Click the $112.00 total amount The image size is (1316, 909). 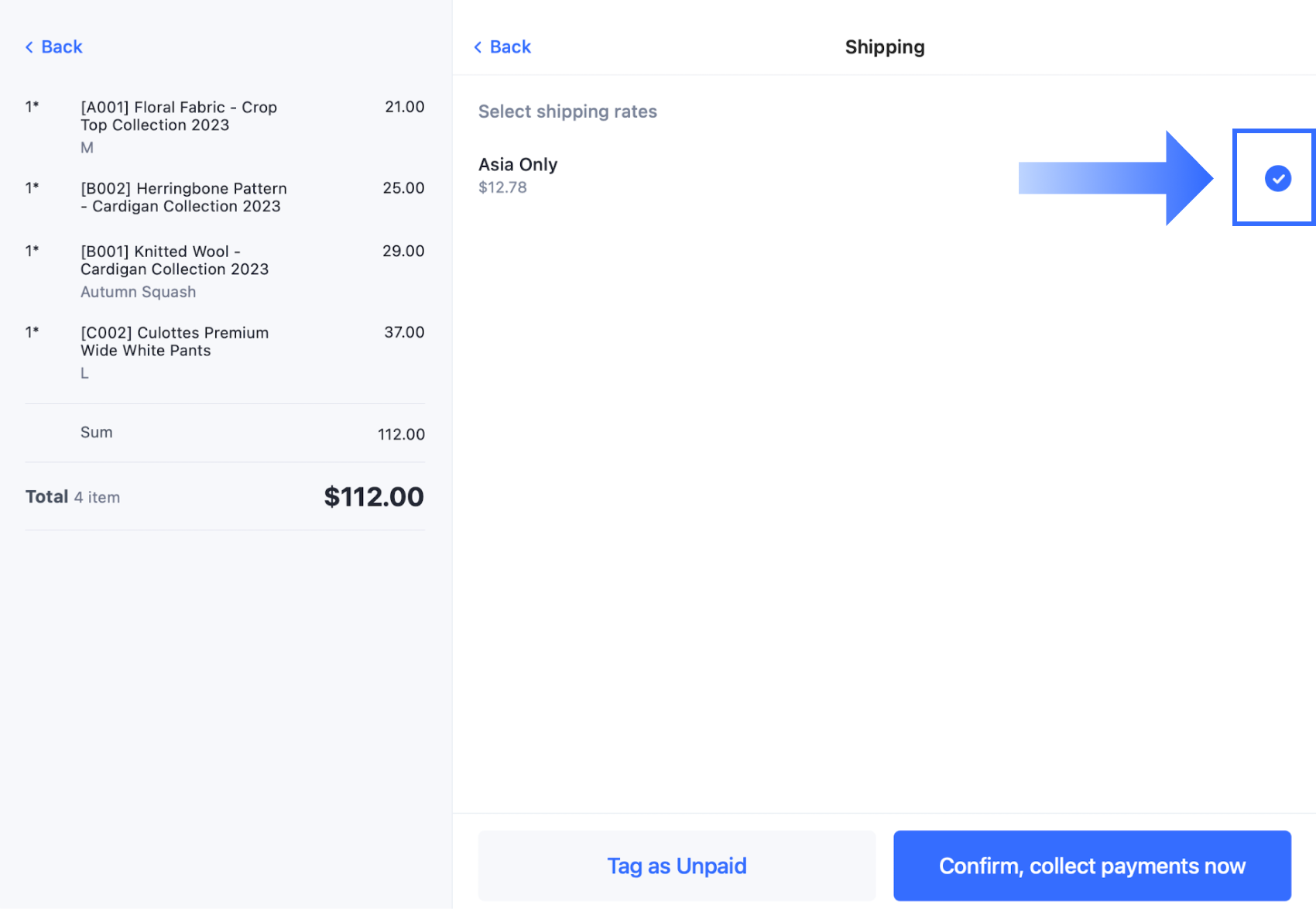(x=373, y=497)
